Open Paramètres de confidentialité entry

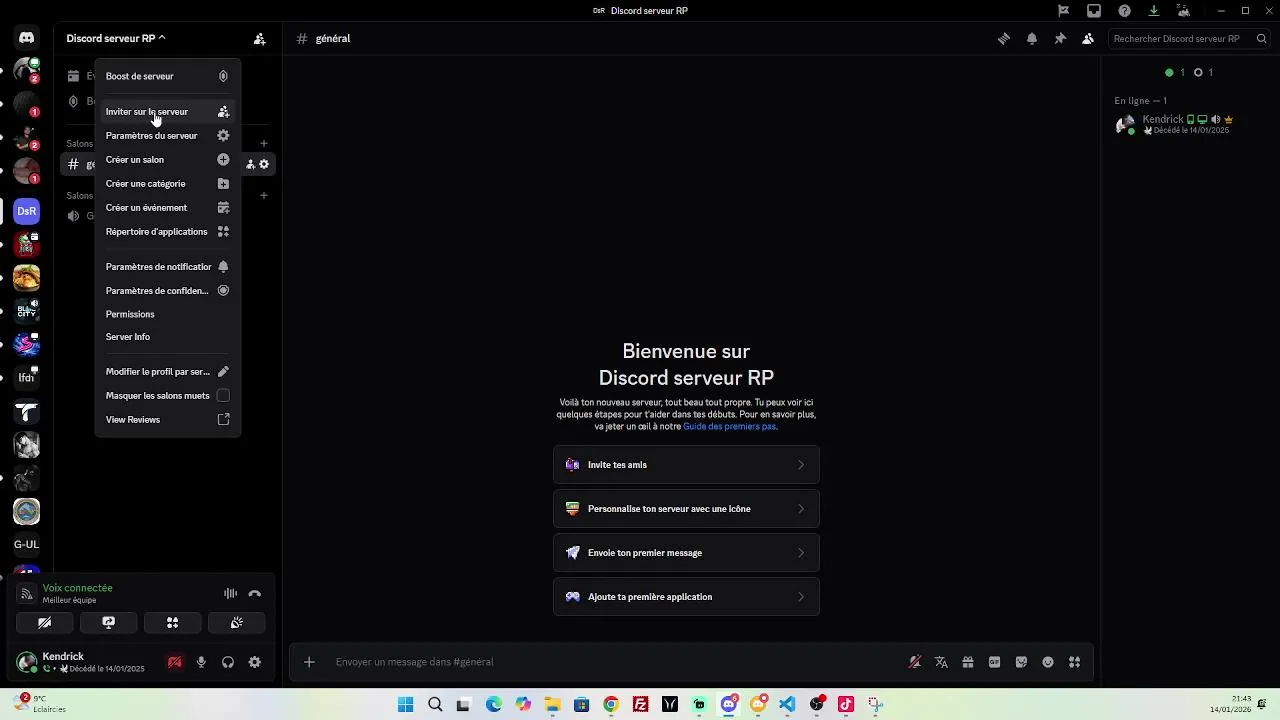click(168, 291)
